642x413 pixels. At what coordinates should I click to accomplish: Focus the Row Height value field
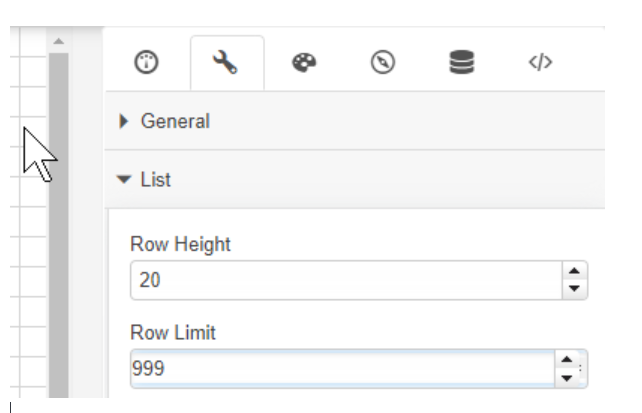(342, 281)
